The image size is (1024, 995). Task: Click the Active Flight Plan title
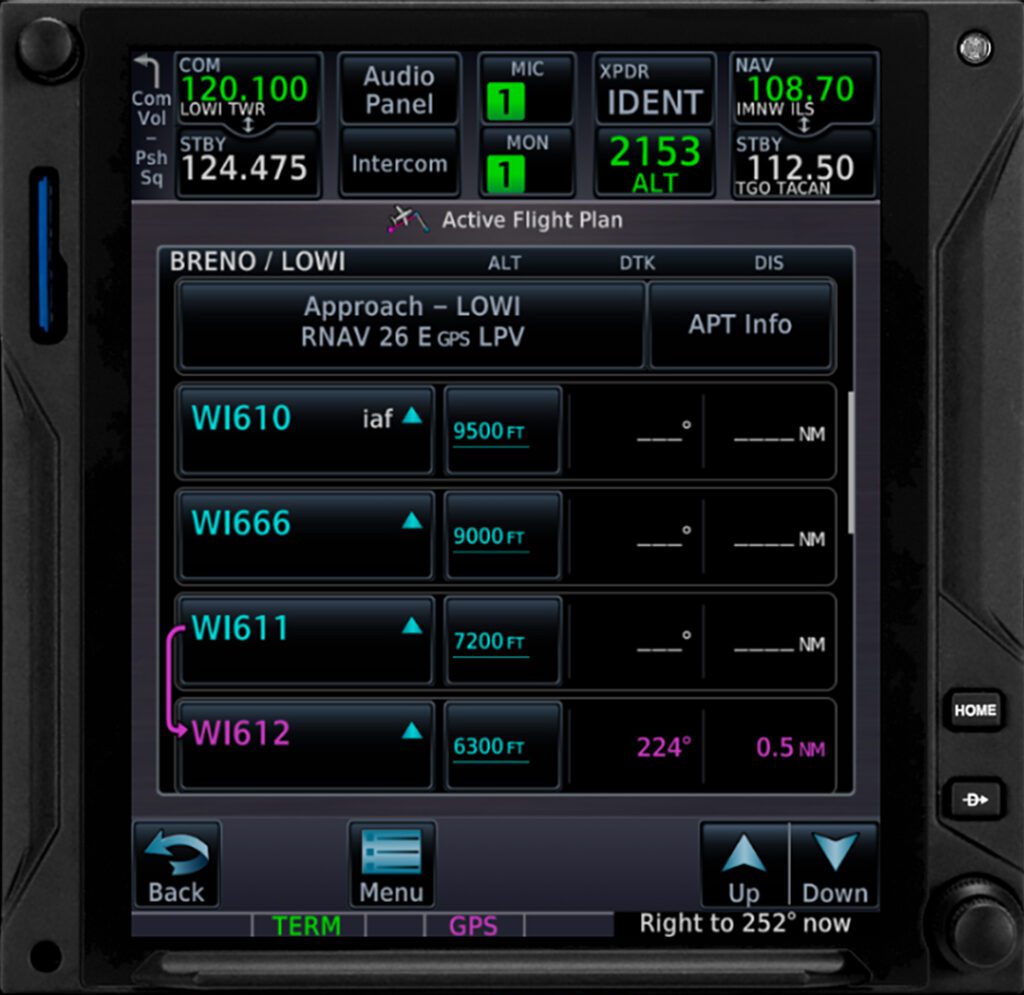(532, 220)
